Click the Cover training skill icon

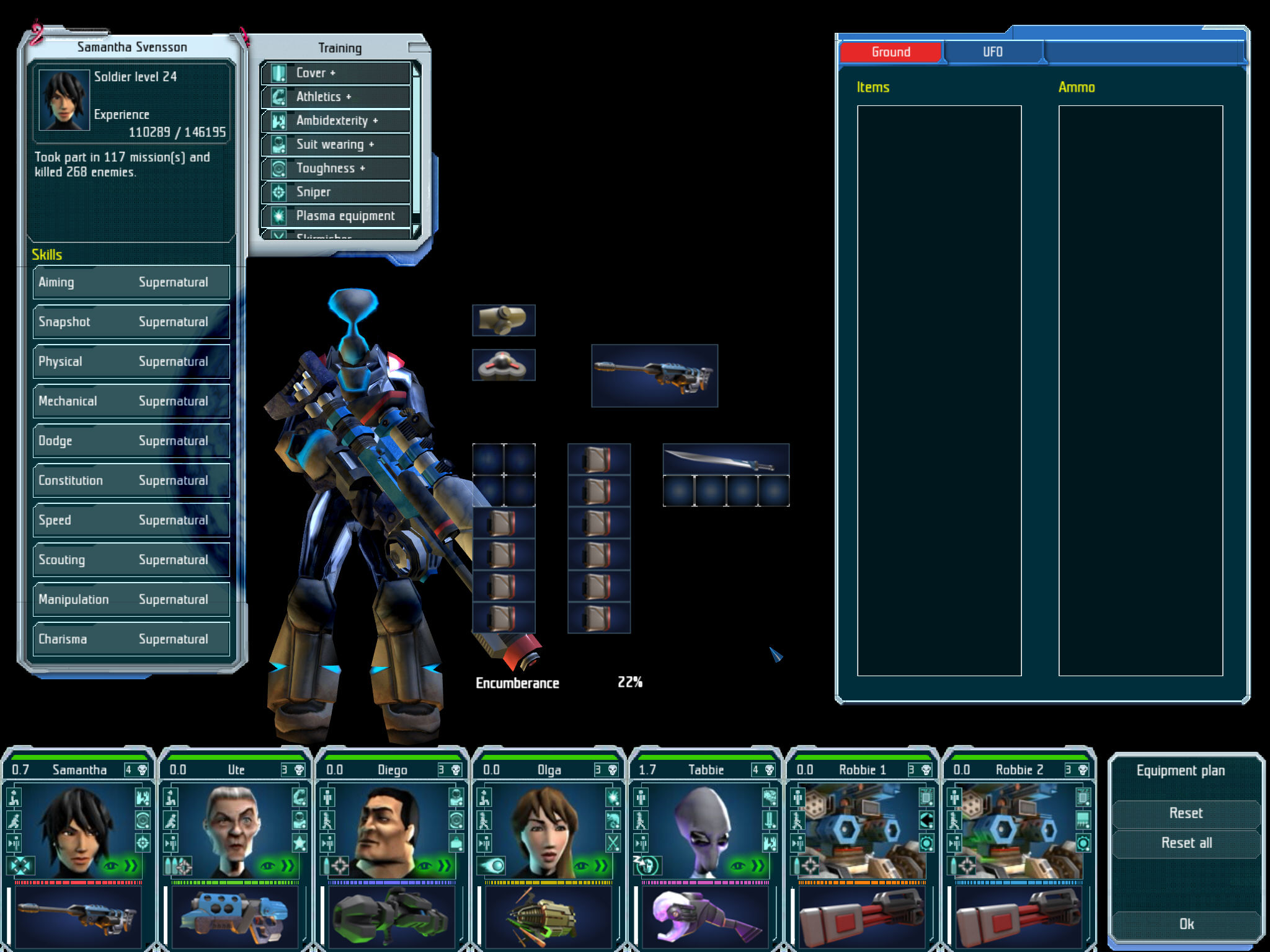[x=281, y=73]
